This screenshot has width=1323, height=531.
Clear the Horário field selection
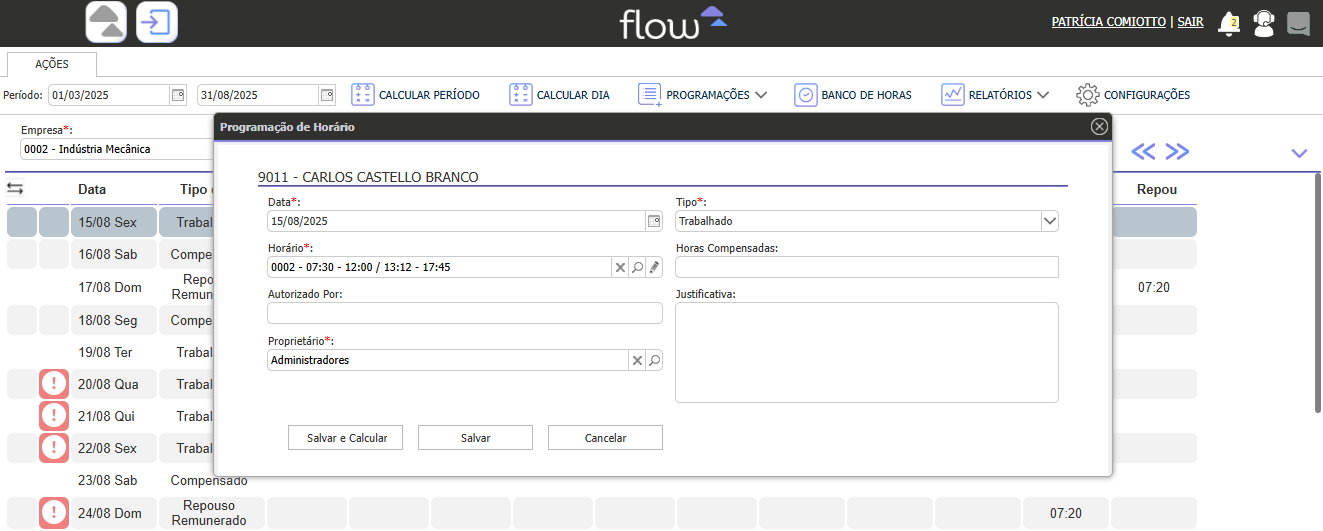pos(620,267)
